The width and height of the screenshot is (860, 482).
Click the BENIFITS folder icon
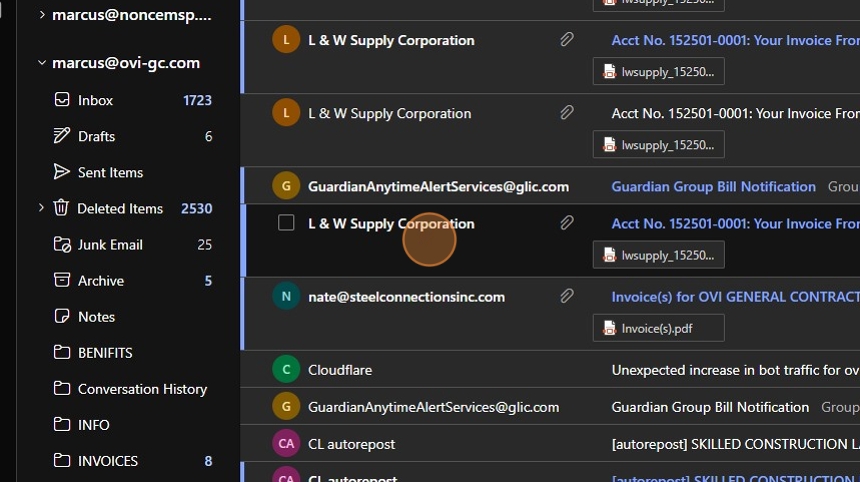tap(62, 352)
